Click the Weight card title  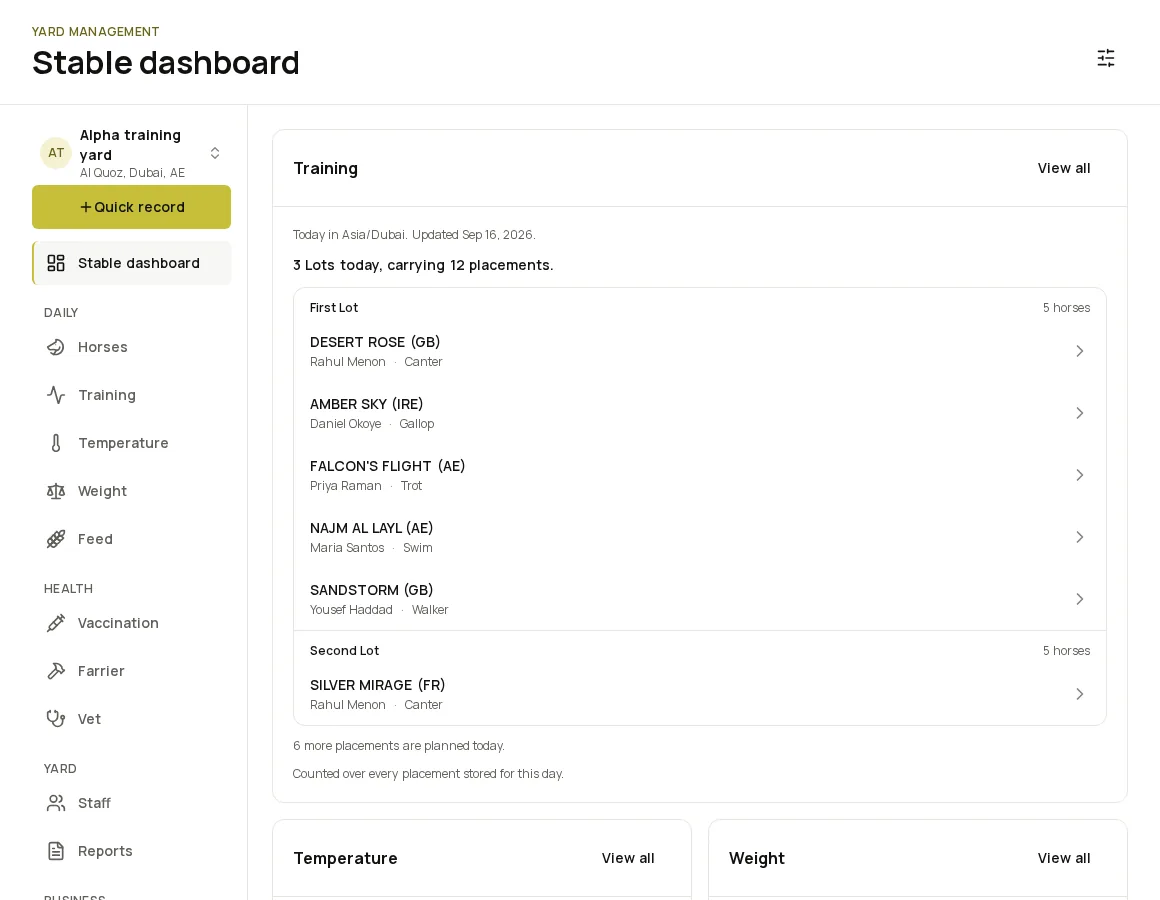757,859
